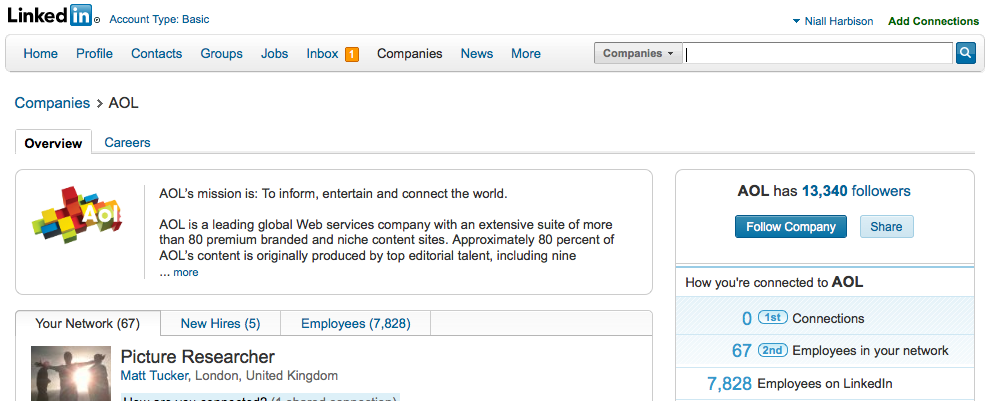Open the Inbox menu item
The height and width of the screenshot is (401, 994).
[322, 54]
